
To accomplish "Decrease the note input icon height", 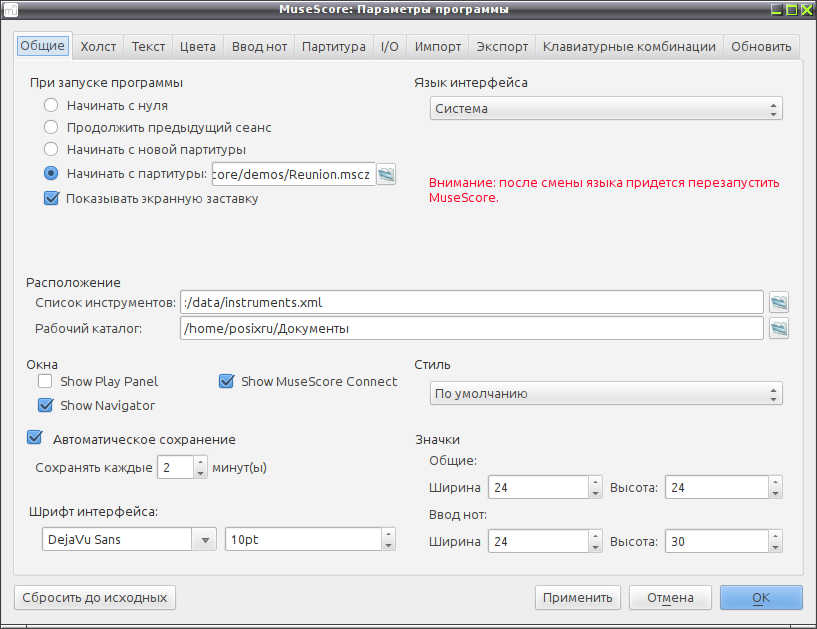I will point(775,547).
